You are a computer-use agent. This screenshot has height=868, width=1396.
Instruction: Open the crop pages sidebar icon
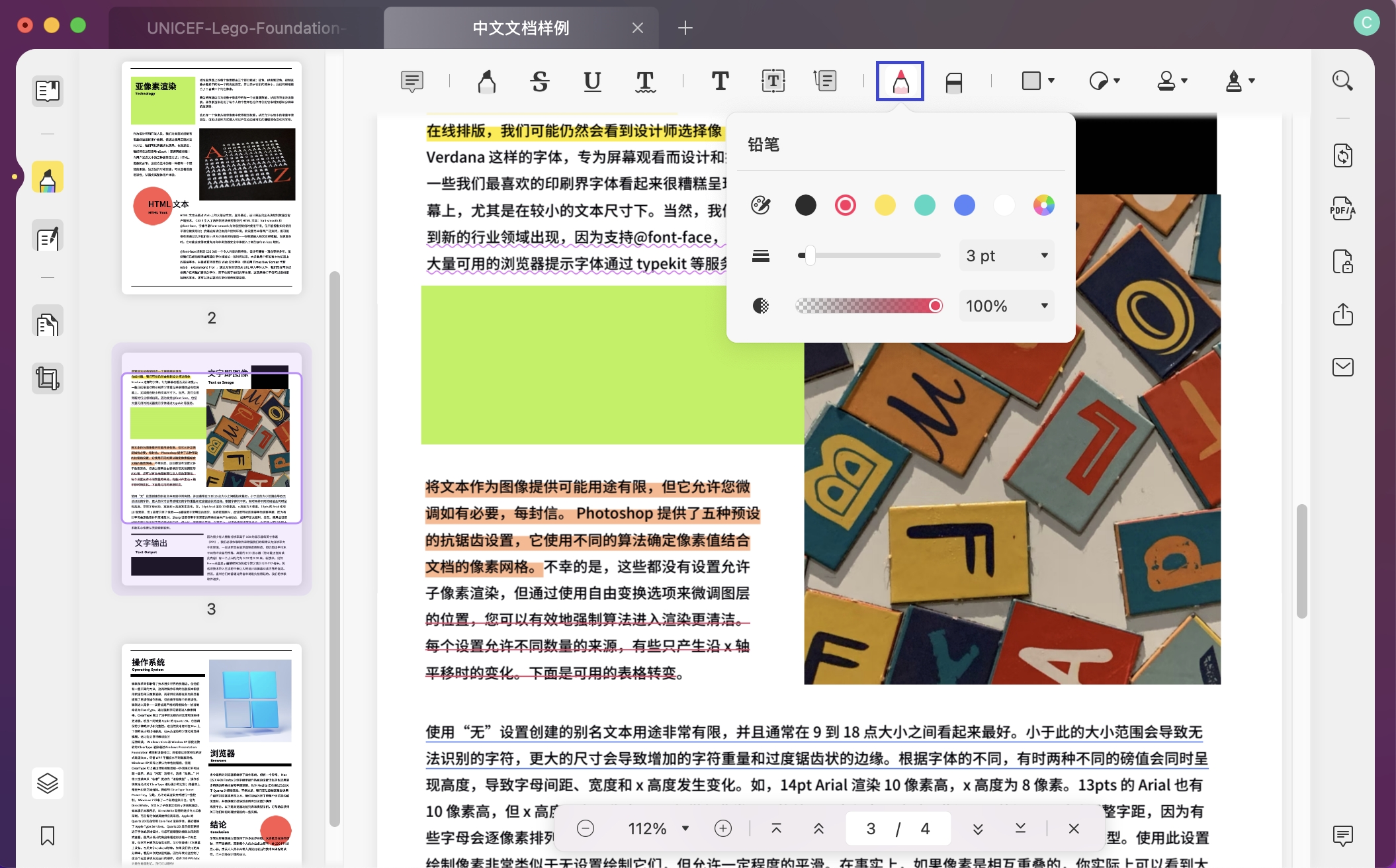(48, 378)
